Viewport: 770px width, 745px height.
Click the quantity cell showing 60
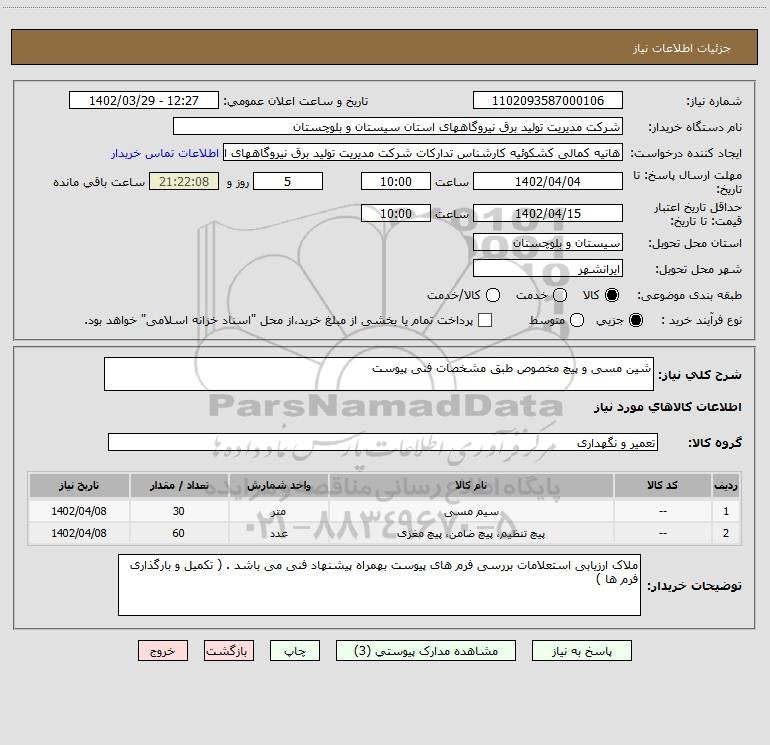coord(179,533)
